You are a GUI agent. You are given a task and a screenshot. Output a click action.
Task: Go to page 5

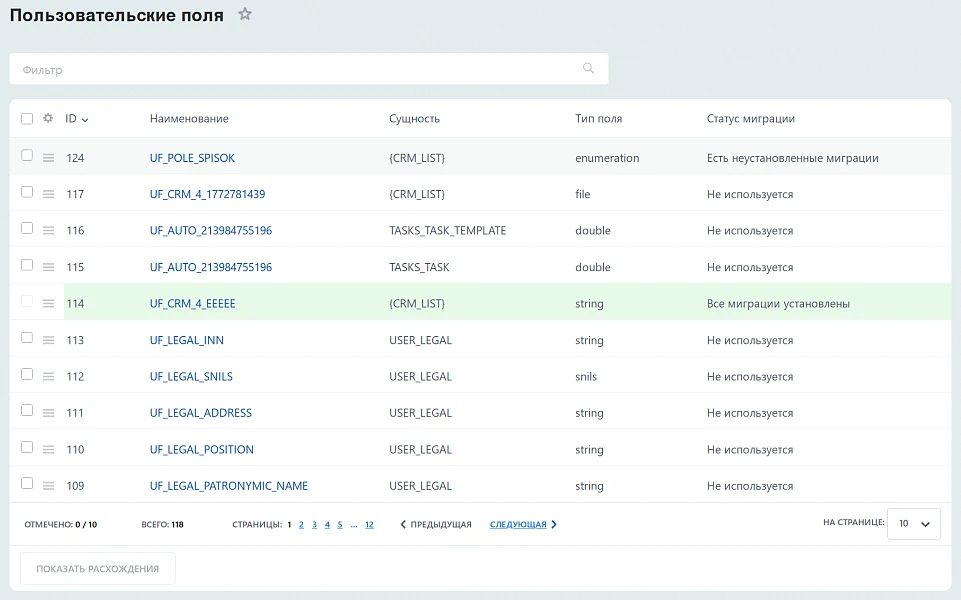pyautogui.click(x=340, y=525)
